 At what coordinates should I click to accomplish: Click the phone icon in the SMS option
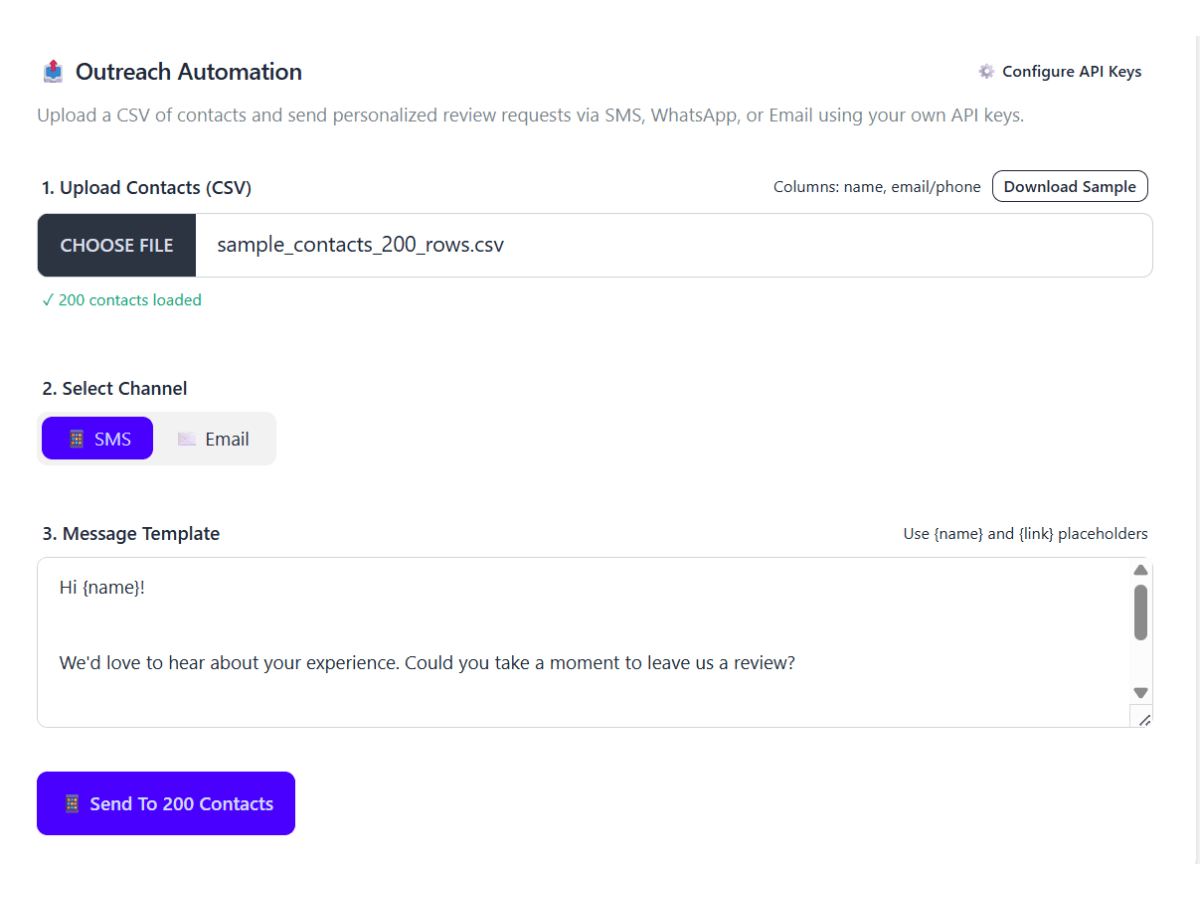click(x=76, y=439)
